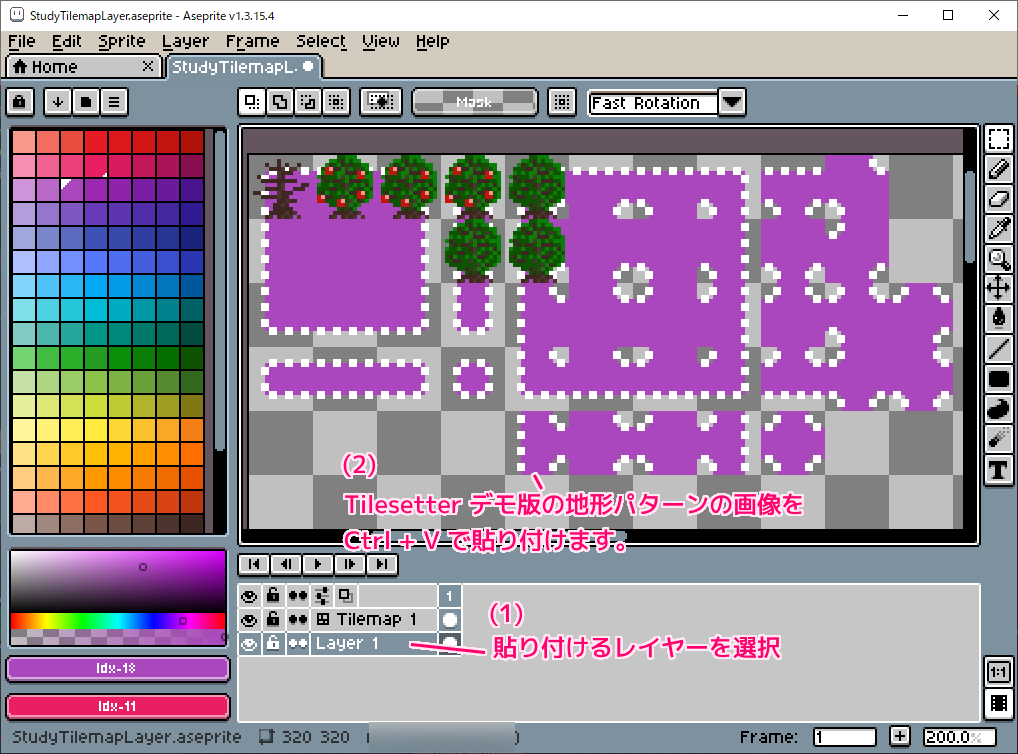
Task: Lock the Layer 1 layer
Action: (272, 643)
